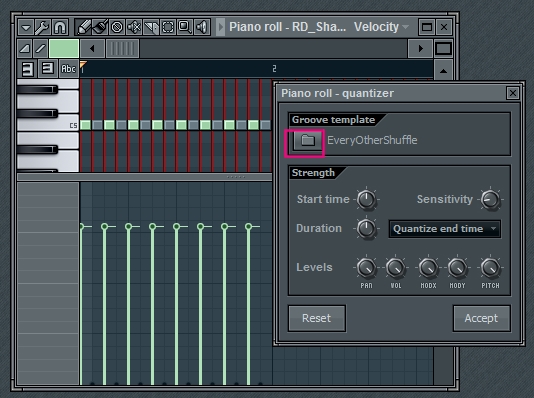Click the horizontal scrollbar thumb
This screenshot has width=534, height=398.
coord(123,48)
